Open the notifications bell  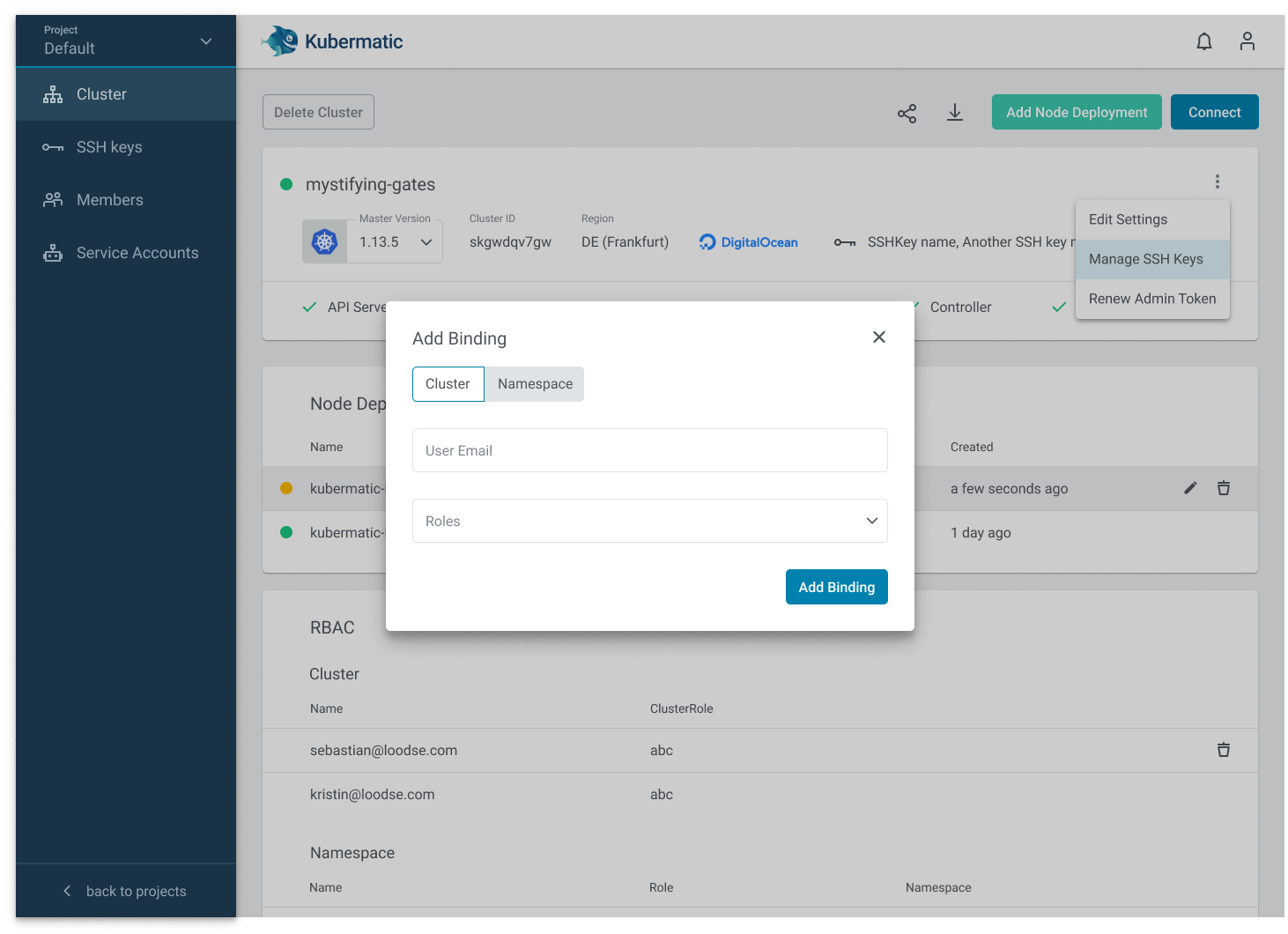pyautogui.click(x=1203, y=41)
